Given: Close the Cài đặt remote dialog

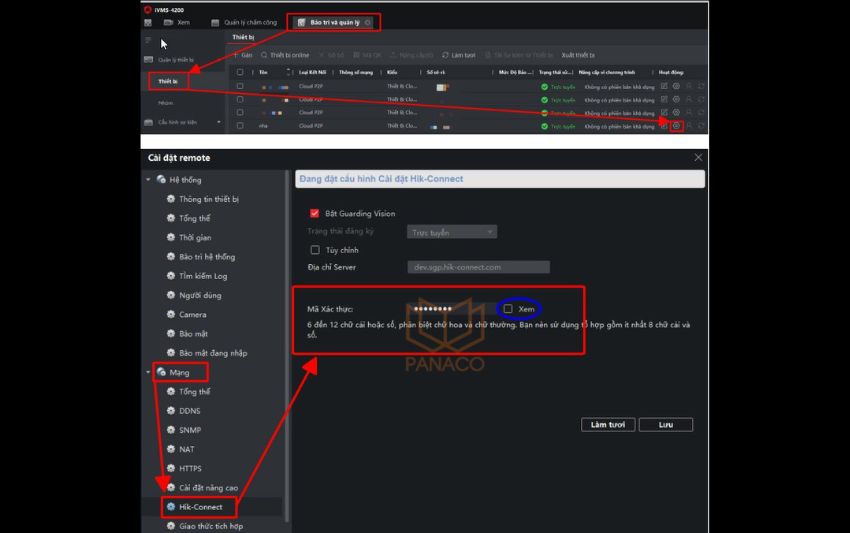Looking at the screenshot, I should pyautogui.click(x=698, y=157).
